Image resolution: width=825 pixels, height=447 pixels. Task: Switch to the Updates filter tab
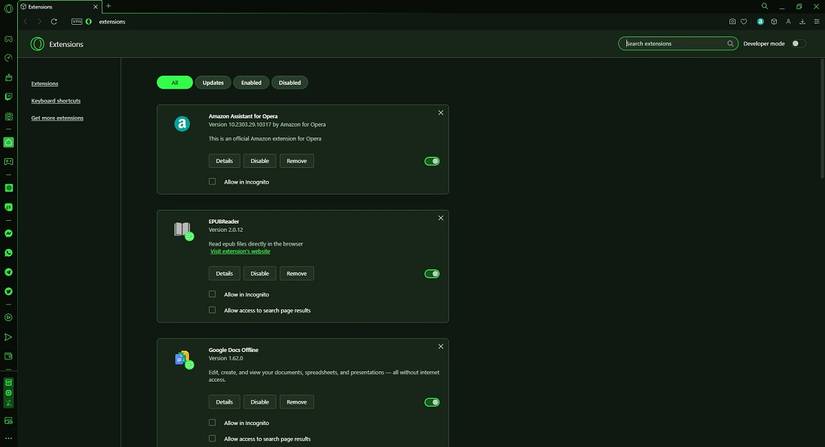(x=213, y=83)
